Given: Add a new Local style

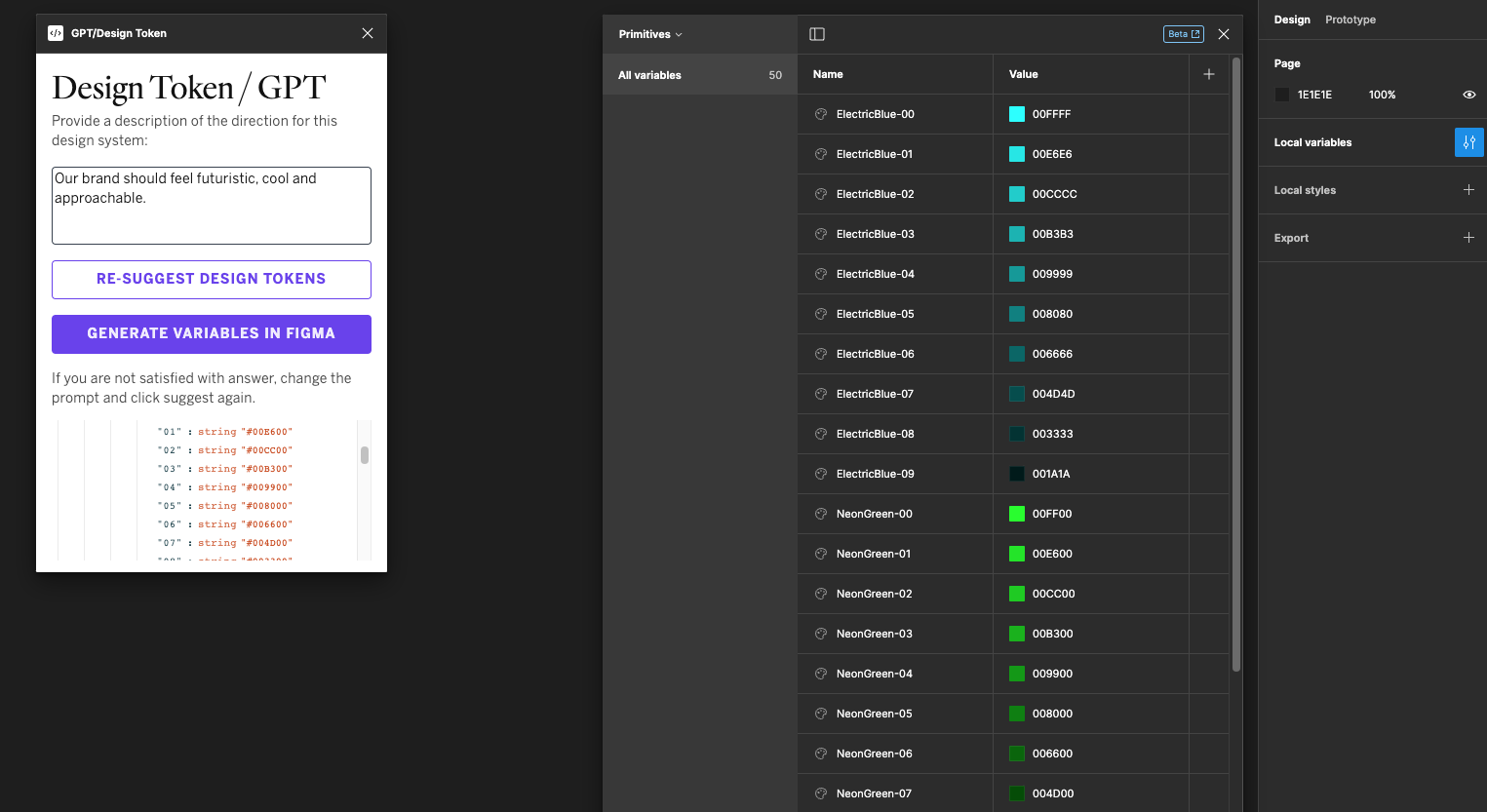Looking at the screenshot, I should tap(1468, 190).
